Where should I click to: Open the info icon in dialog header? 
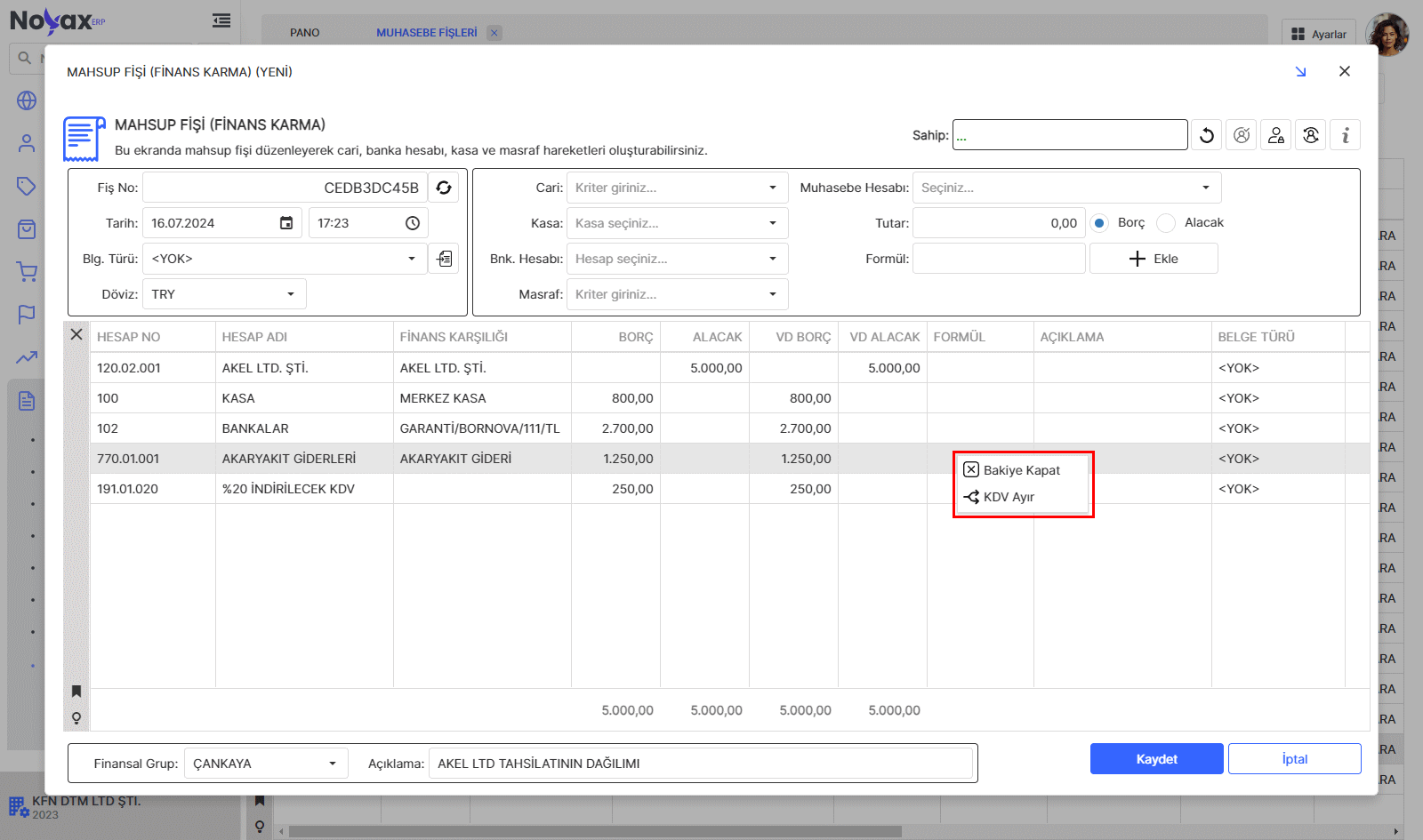(1346, 135)
